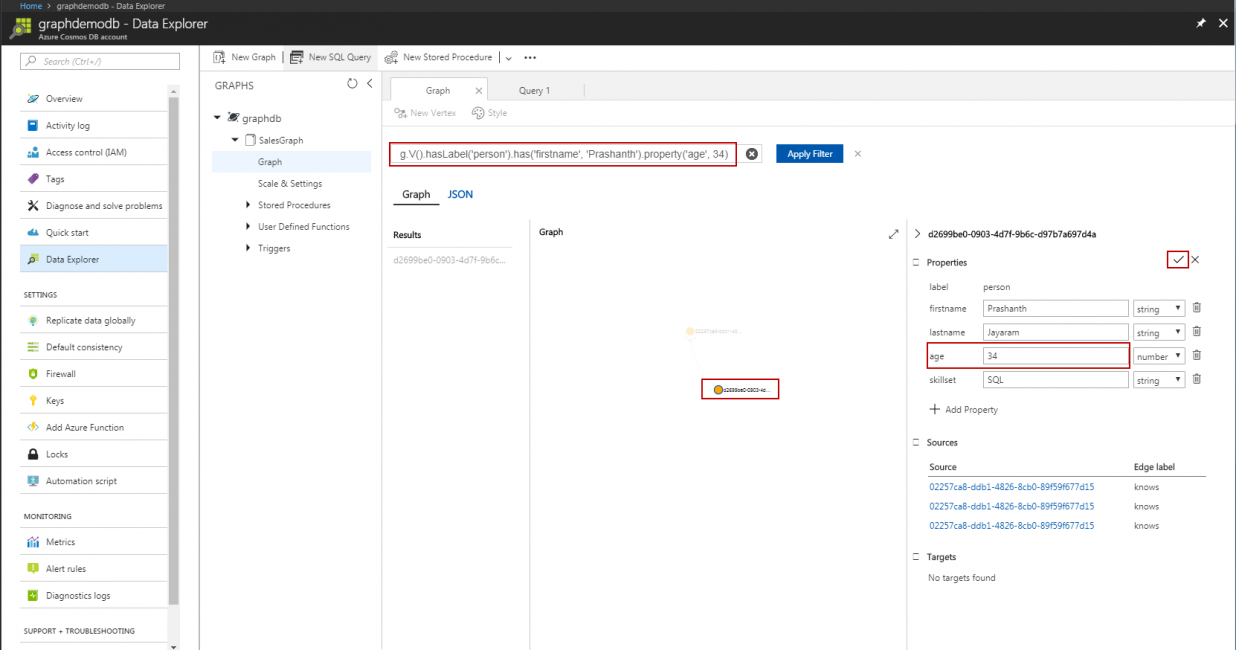
Task: Collapse the vertex details pane with the chevron
Action: pyautogui.click(x=918, y=234)
